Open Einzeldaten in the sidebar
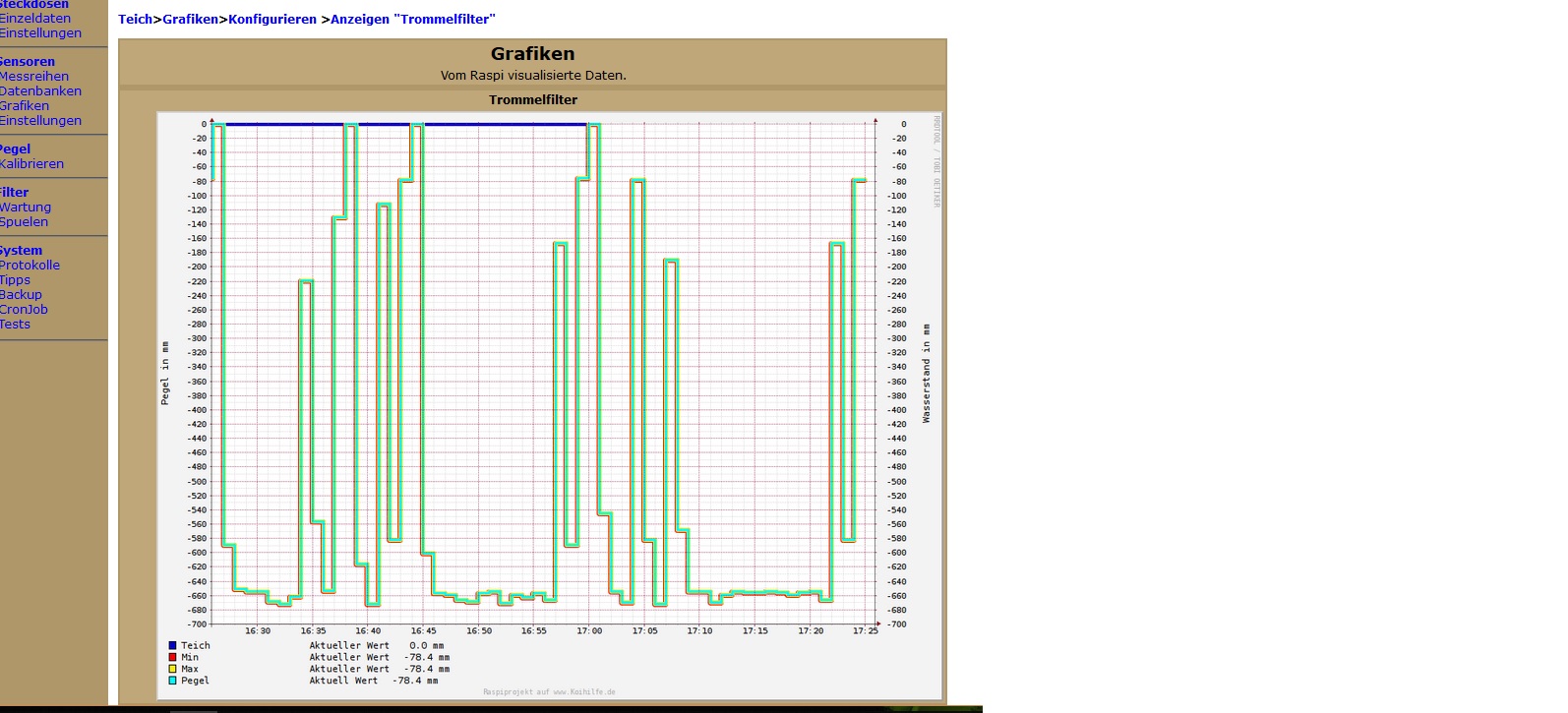This screenshot has height=713, width=1568. (x=35, y=19)
